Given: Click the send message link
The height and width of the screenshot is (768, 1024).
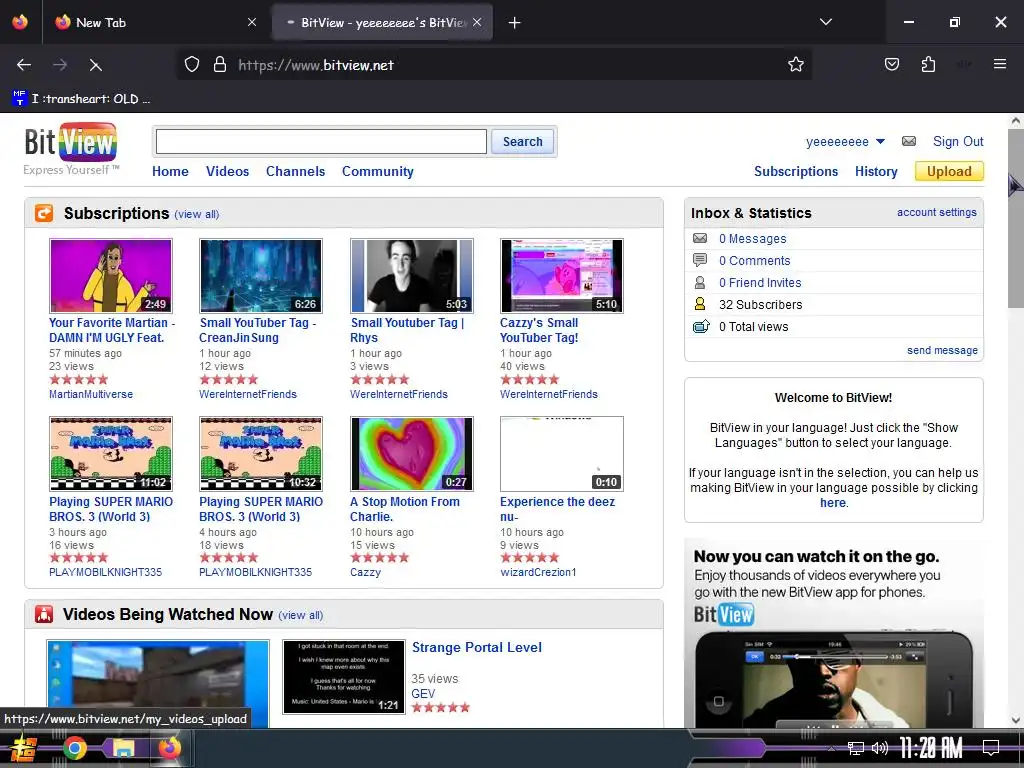Looking at the screenshot, I should (x=942, y=350).
